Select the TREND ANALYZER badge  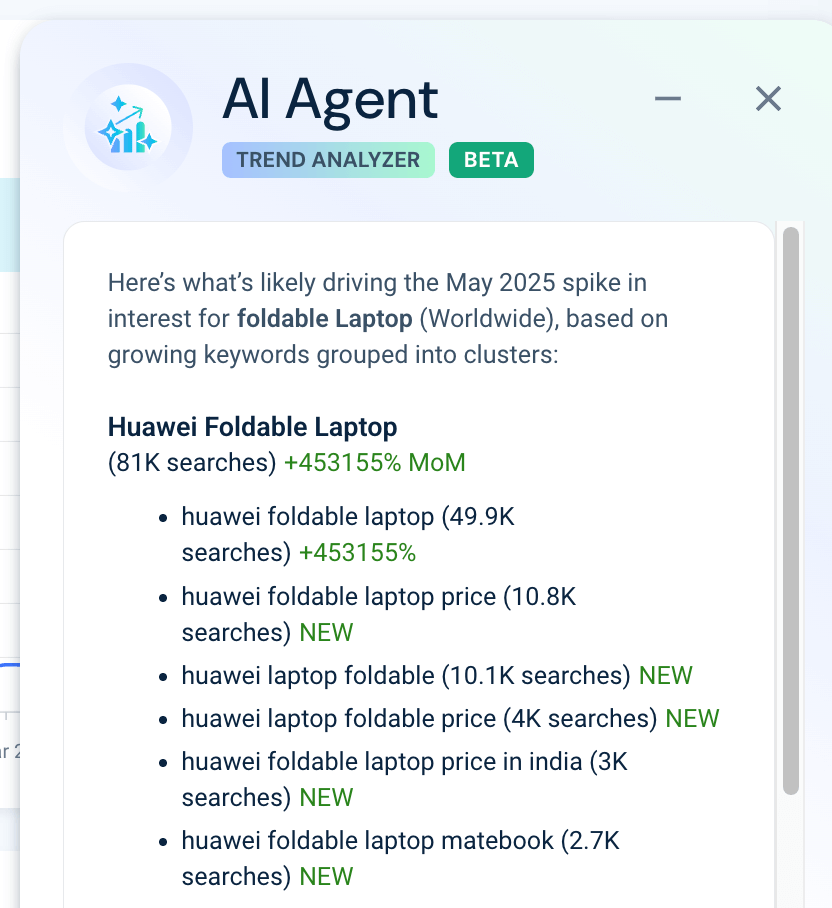[x=328, y=159]
